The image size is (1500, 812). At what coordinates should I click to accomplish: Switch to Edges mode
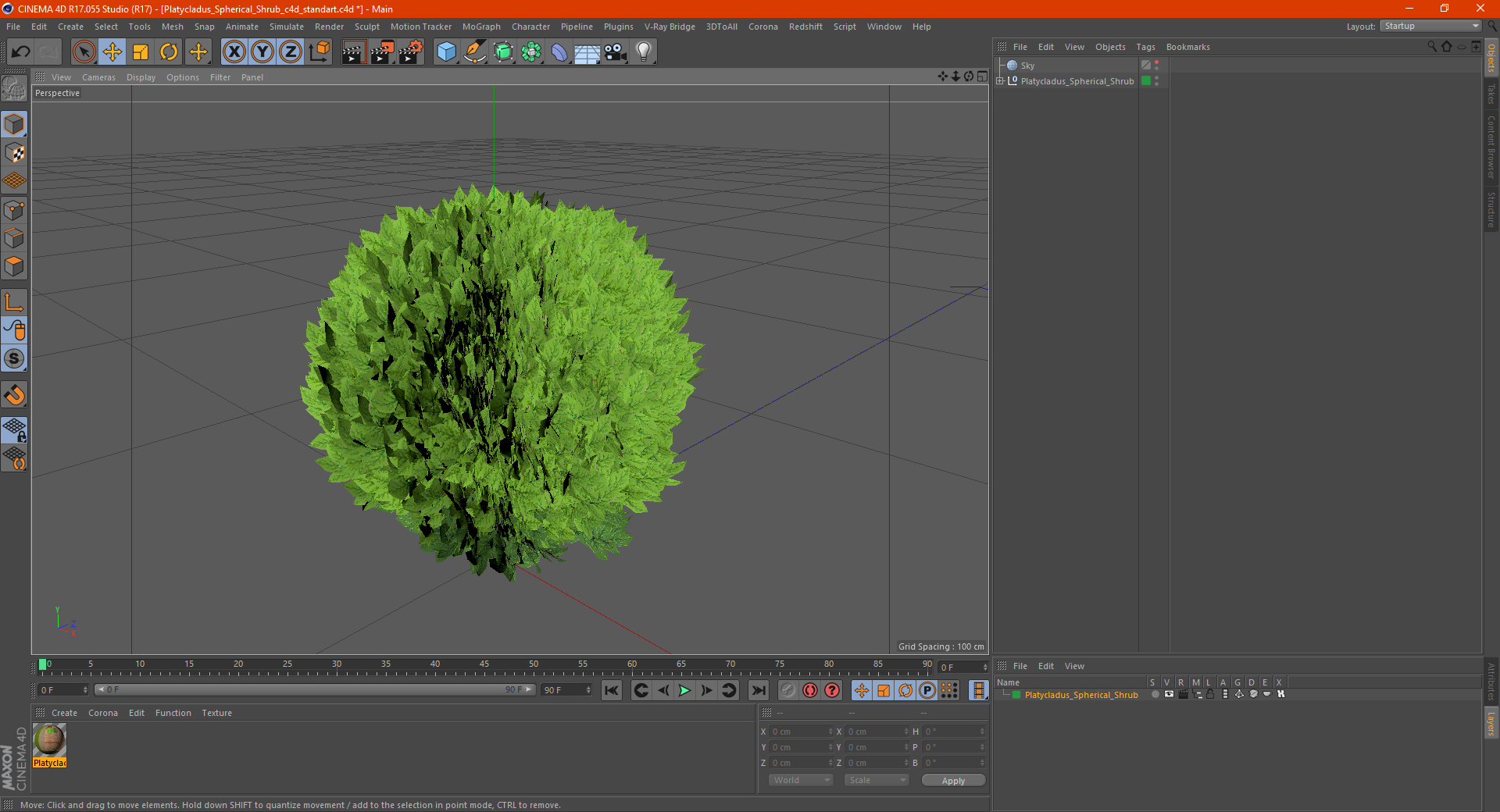pyautogui.click(x=14, y=238)
